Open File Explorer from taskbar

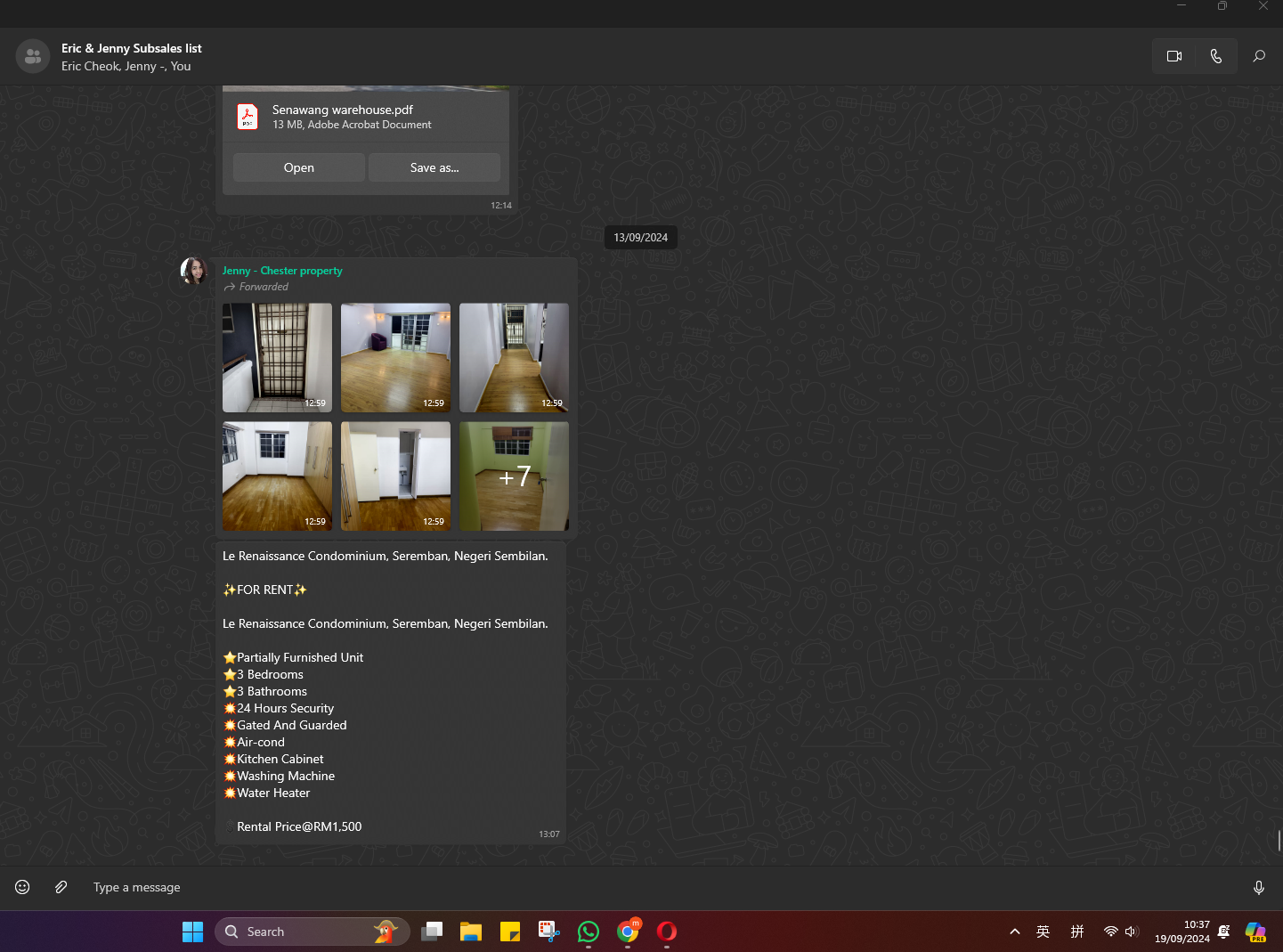click(471, 932)
